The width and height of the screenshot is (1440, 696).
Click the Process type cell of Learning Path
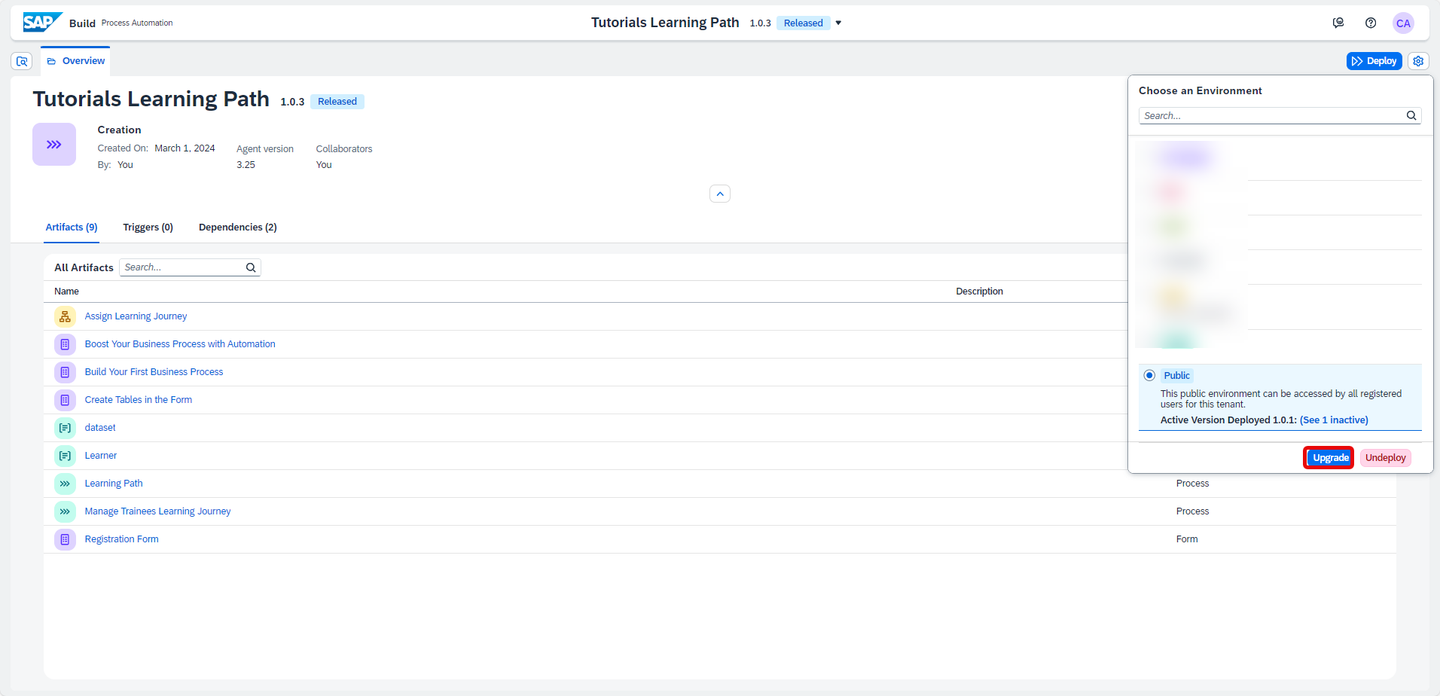(x=1192, y=484)
